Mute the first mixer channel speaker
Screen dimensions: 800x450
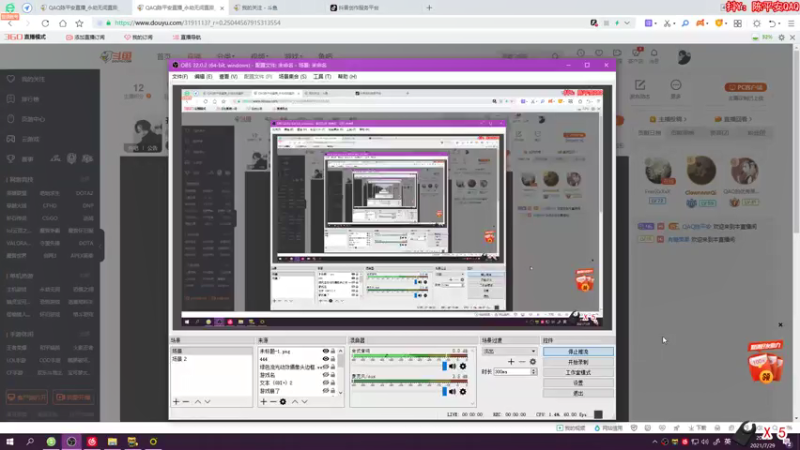tap(452, 366)
